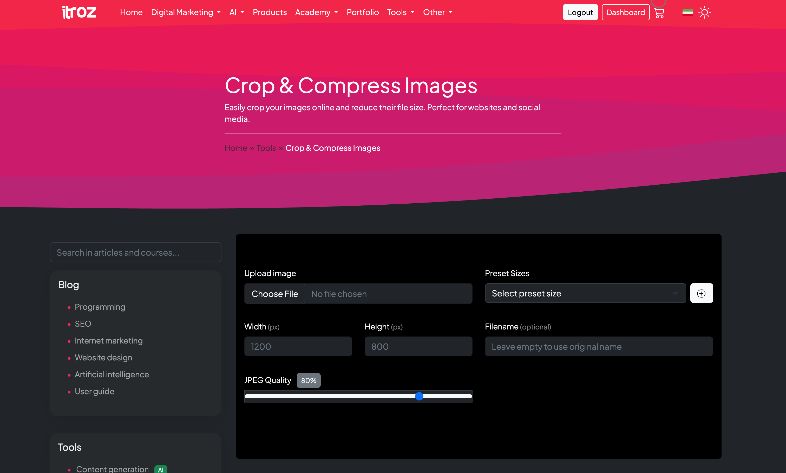The width and height of the screenshot is (786, 473).
Task: Expand the AI menu in navbar
Action: pos(237,12)
